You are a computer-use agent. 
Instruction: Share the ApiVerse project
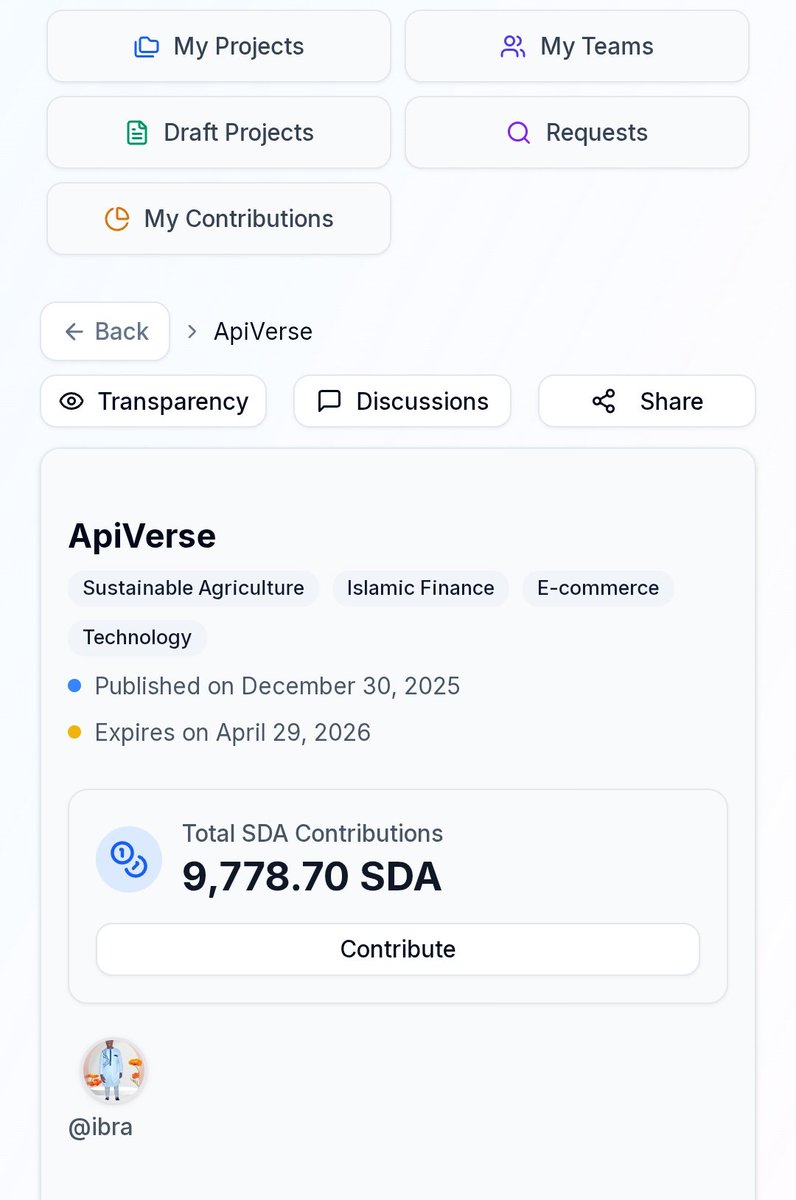(647, 401)
